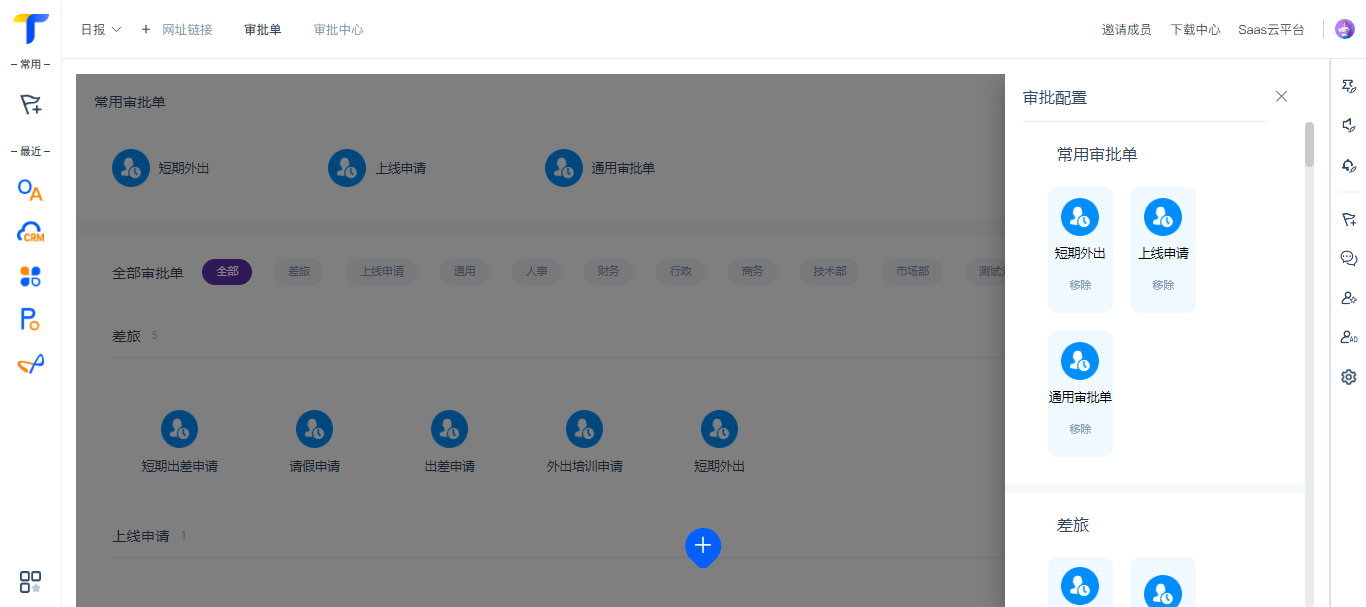Expand the 日报 dropdown

[x=101, y=30]
